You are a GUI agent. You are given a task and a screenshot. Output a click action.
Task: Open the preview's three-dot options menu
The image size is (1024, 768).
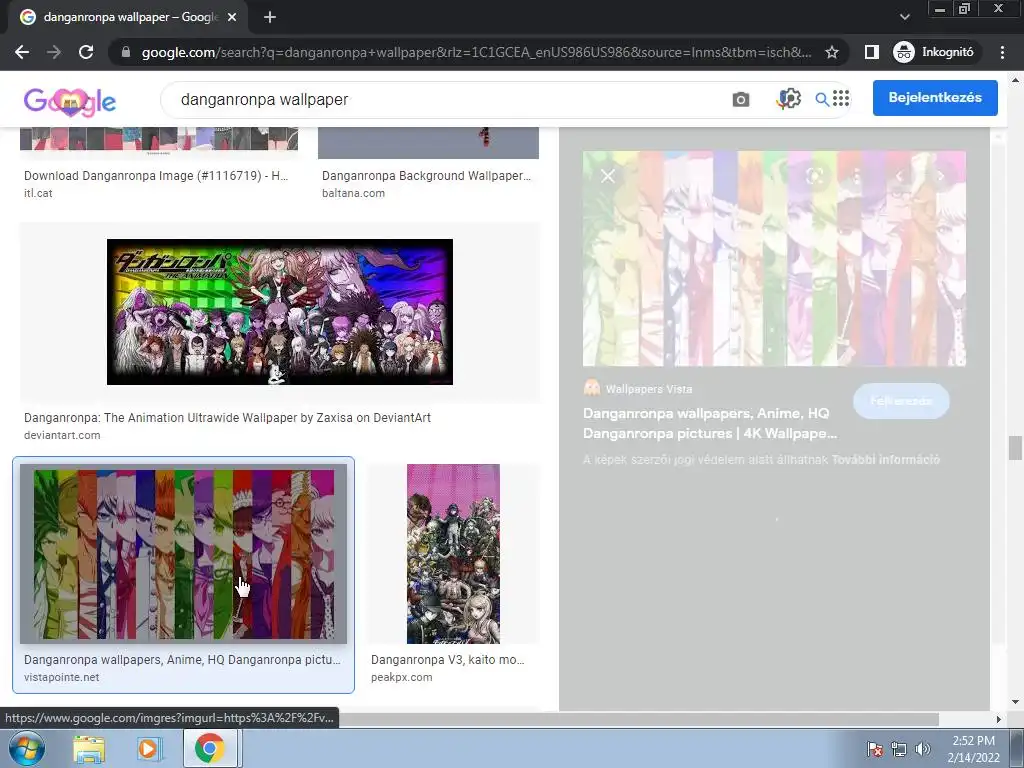click(857, 176)
